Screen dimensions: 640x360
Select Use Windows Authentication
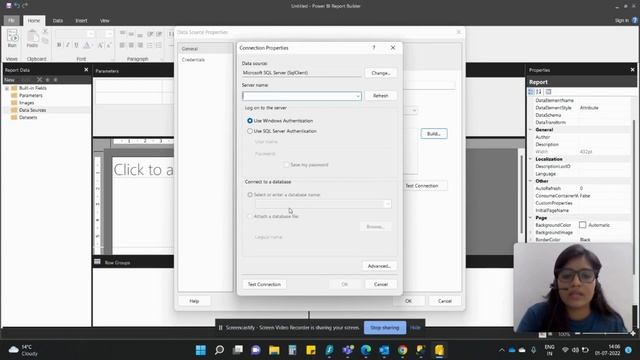coord(250,121)
